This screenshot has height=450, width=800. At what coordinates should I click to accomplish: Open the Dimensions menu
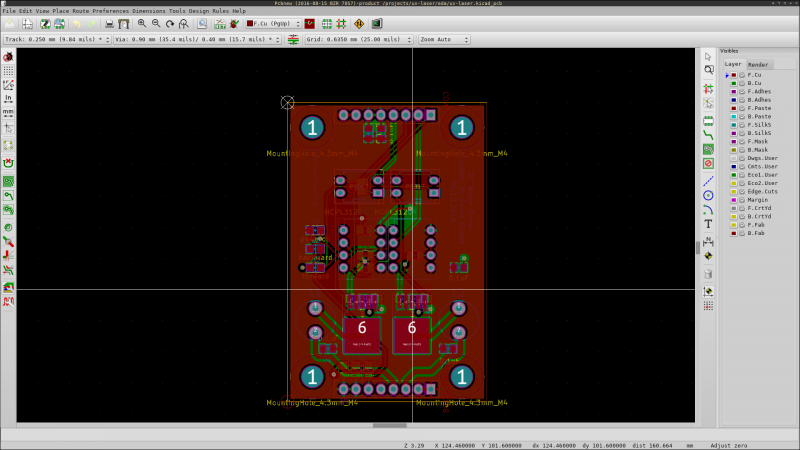pos(148,11)
